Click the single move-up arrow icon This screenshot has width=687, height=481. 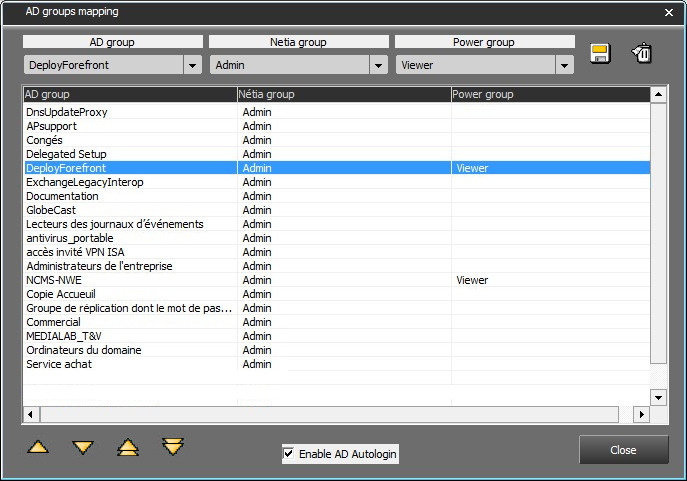(38, 447)
